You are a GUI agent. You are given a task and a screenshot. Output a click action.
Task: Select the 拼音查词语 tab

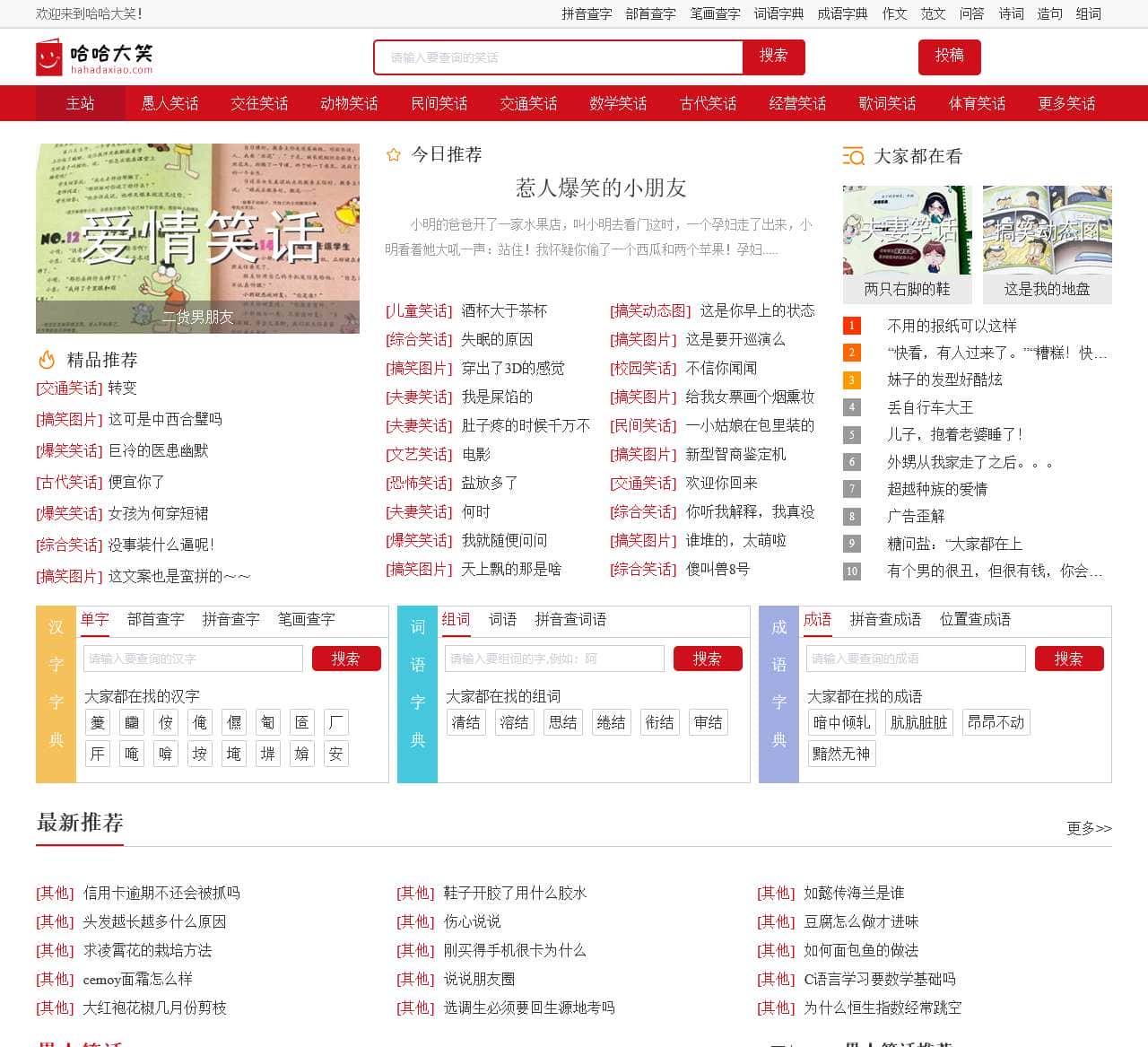coord(570,620)
